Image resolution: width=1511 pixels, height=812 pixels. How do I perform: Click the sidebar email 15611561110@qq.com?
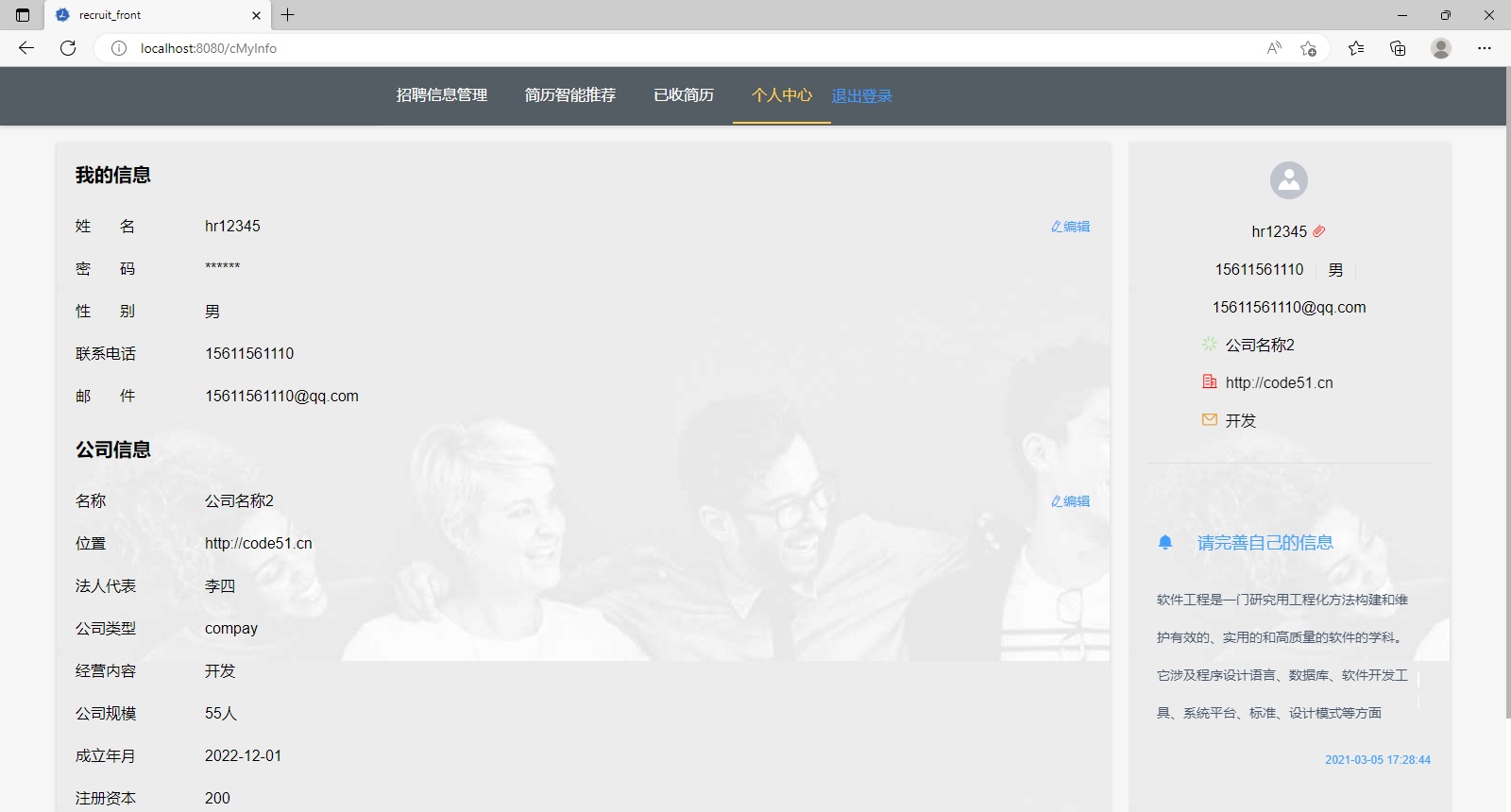coord(1289,308)
